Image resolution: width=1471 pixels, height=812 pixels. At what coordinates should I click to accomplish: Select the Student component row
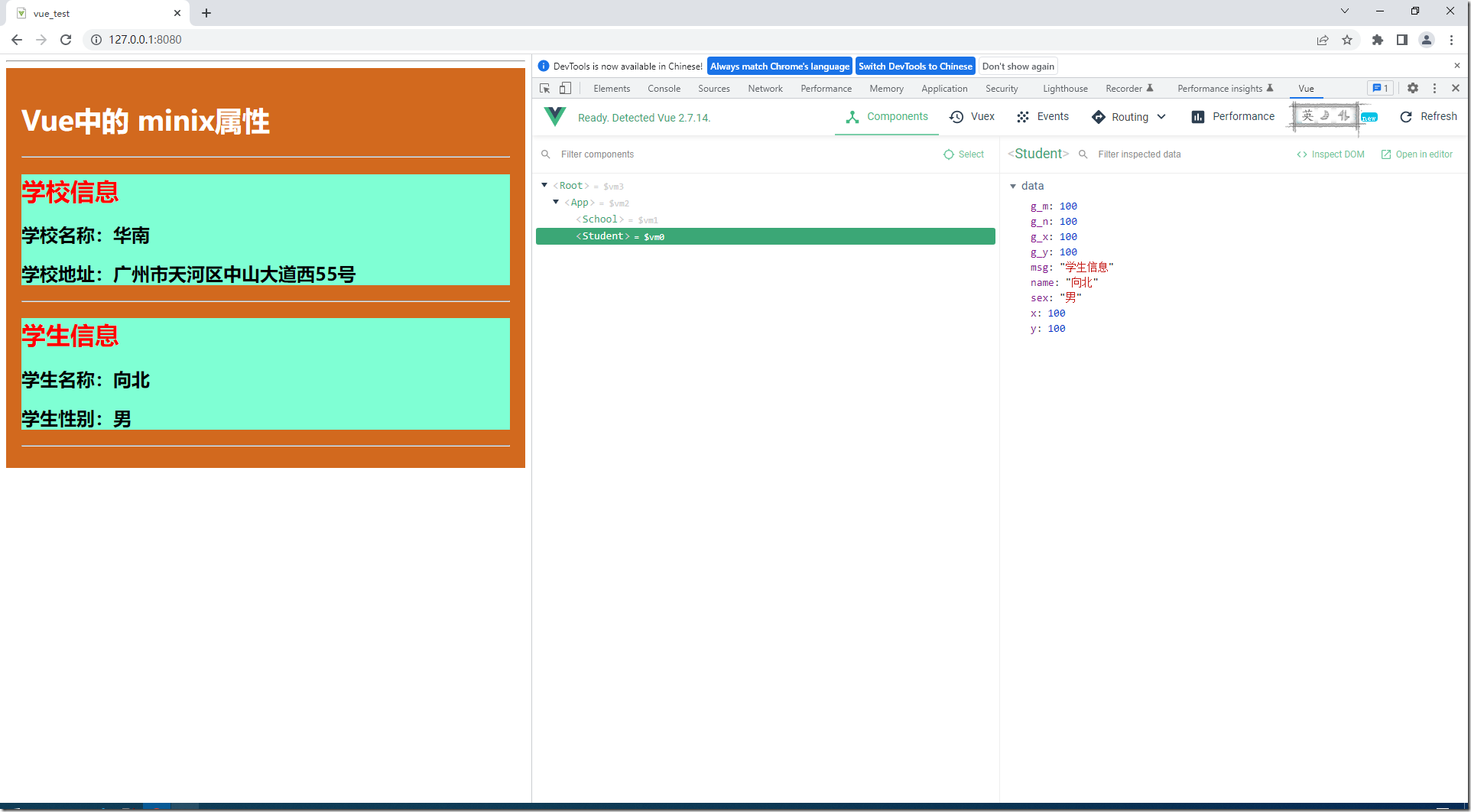coord(765,236)
